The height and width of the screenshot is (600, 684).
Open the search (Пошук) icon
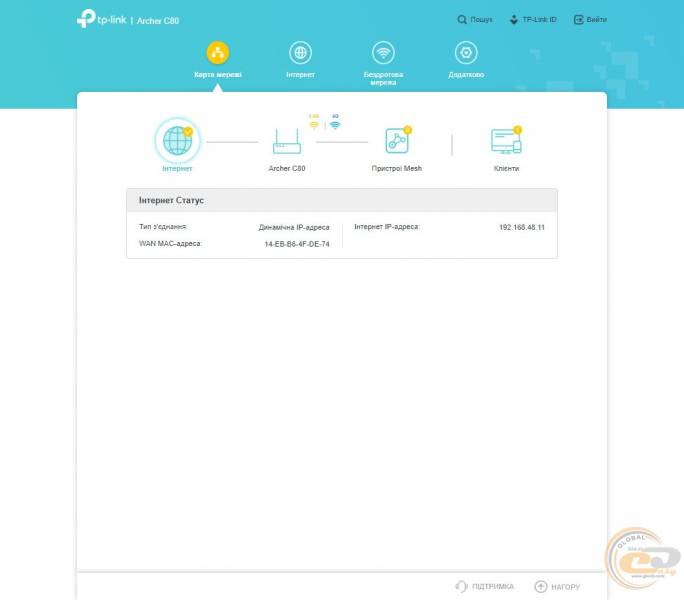[x=462, y=20]
